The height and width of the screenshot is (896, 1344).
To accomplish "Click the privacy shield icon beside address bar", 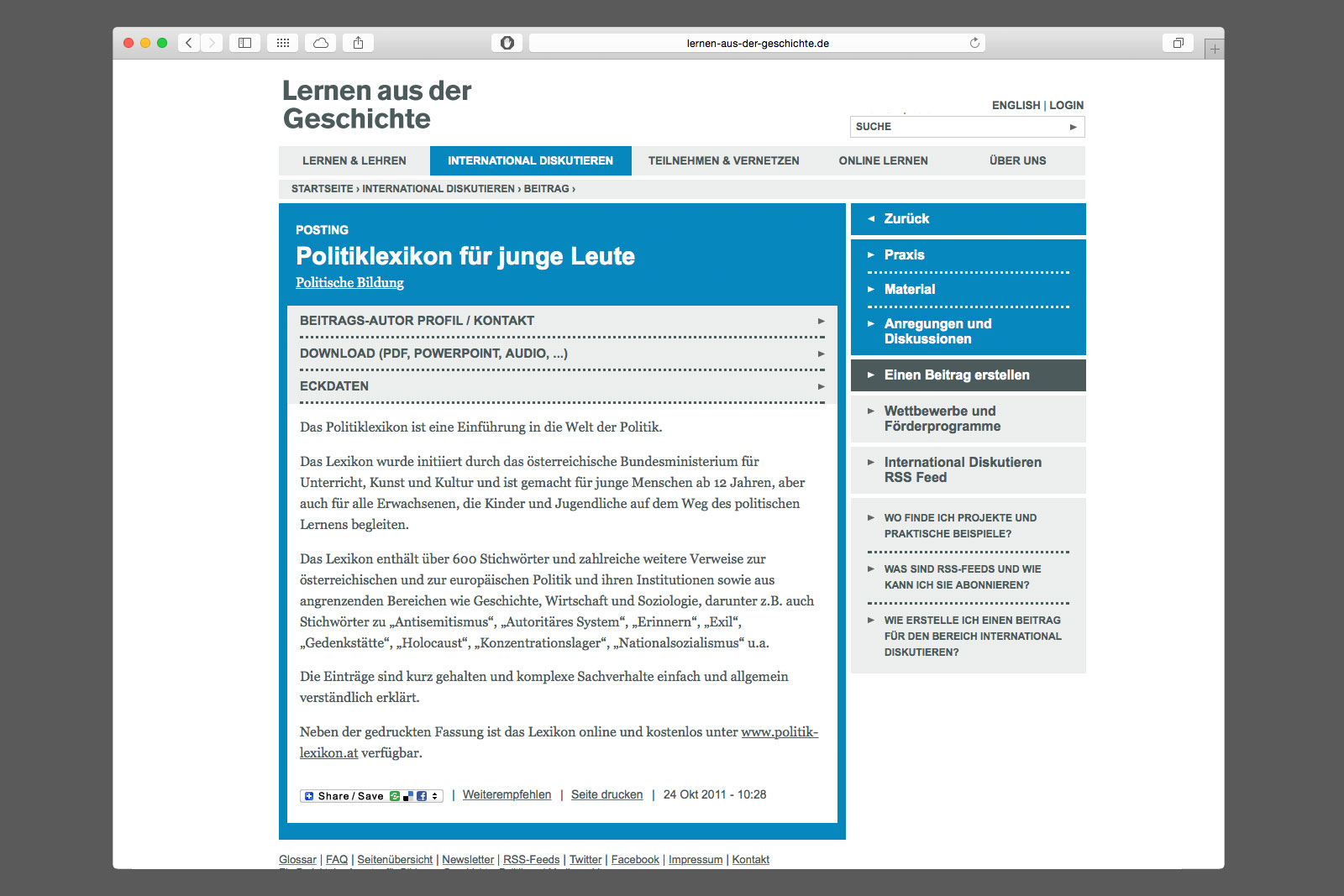I will coord(507,43).
